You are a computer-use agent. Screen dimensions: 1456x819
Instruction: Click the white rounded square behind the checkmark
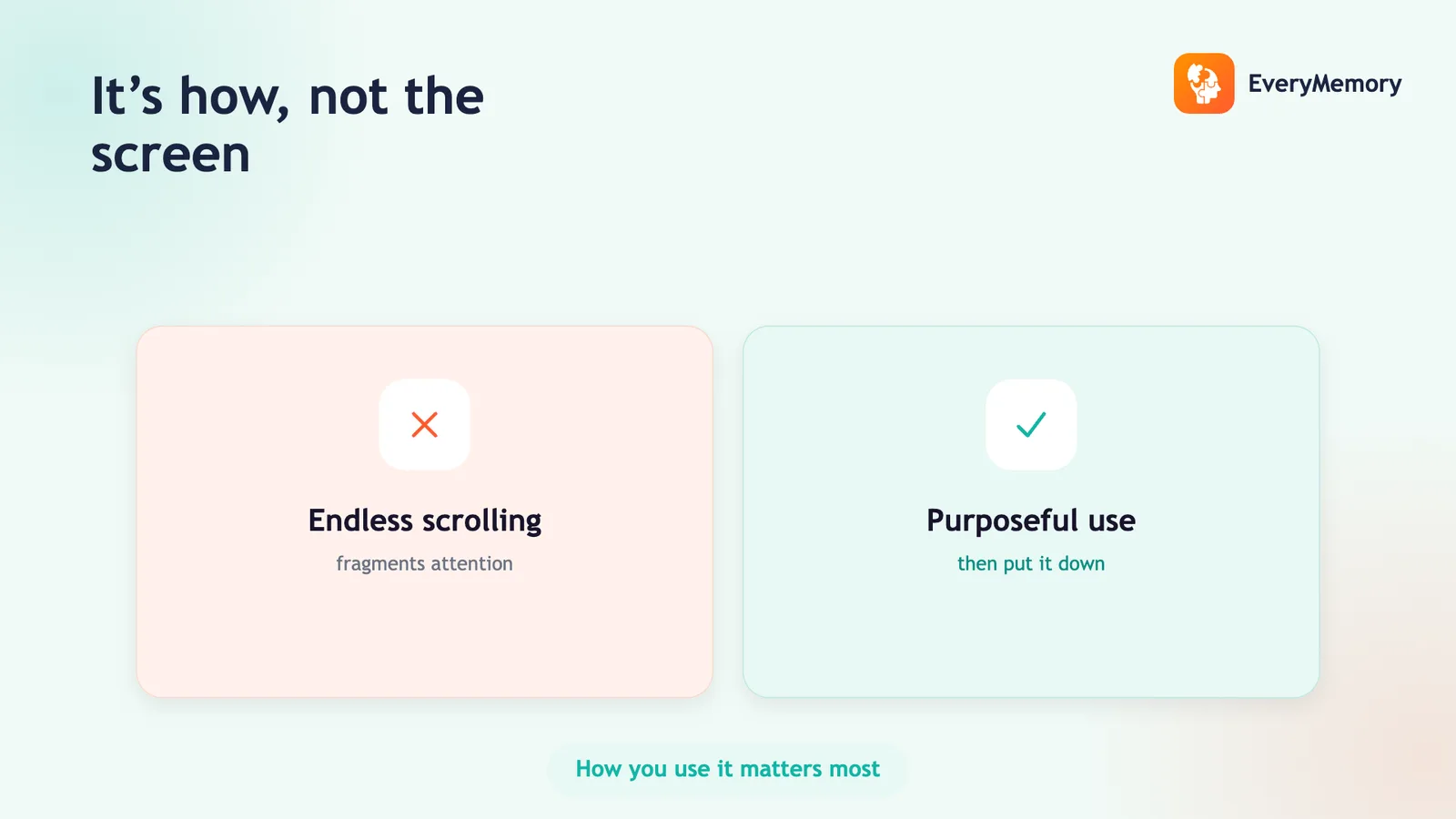click(1031, 424)
